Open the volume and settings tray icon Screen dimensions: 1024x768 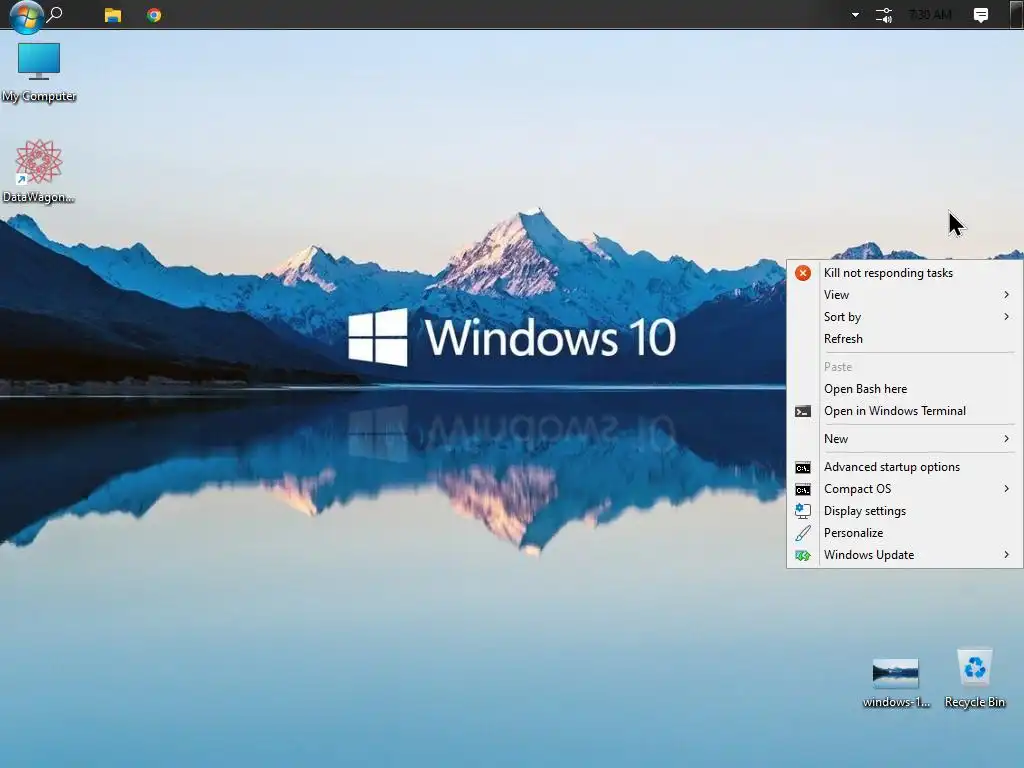(884, 15)
